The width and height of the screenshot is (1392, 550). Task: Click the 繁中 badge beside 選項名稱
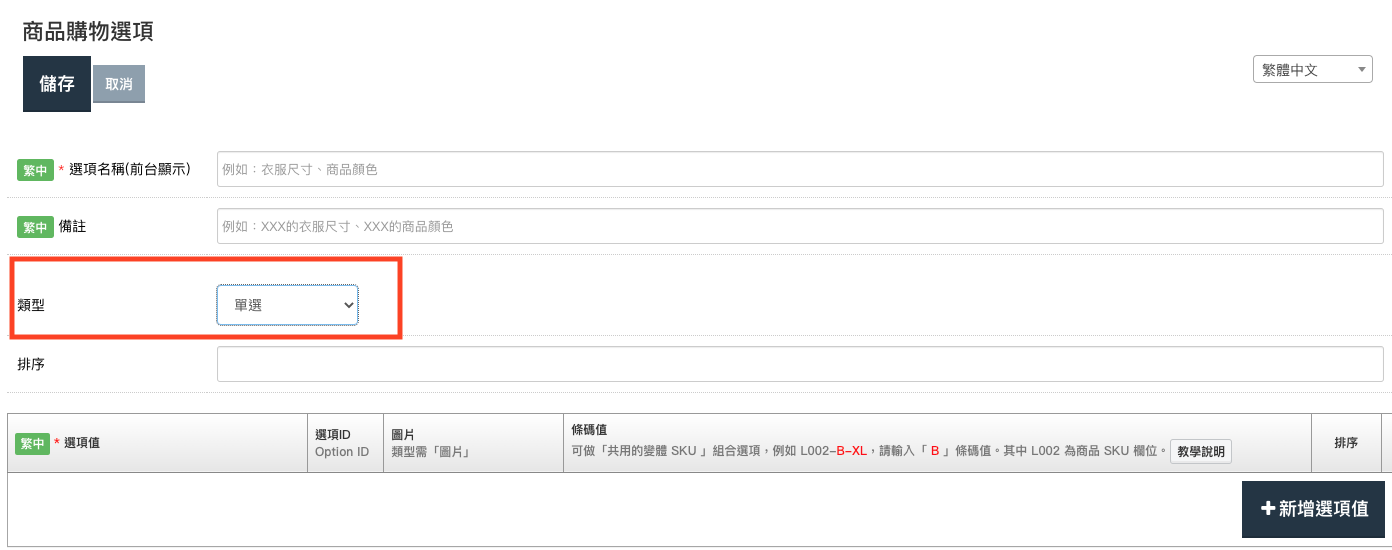click(35, 170)
